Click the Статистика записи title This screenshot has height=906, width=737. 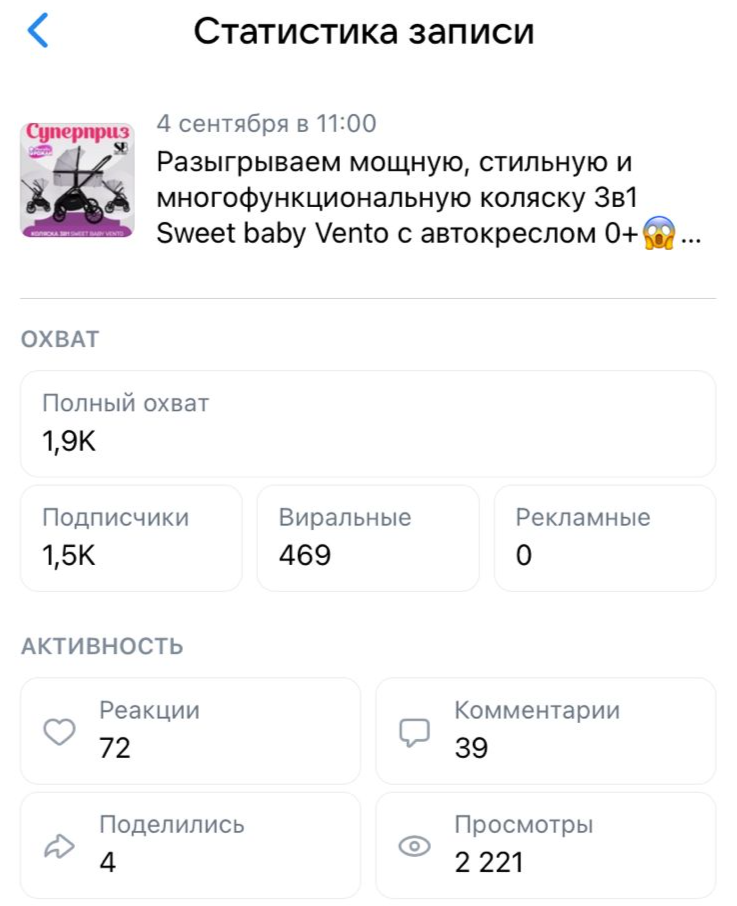tap(364, 31)
